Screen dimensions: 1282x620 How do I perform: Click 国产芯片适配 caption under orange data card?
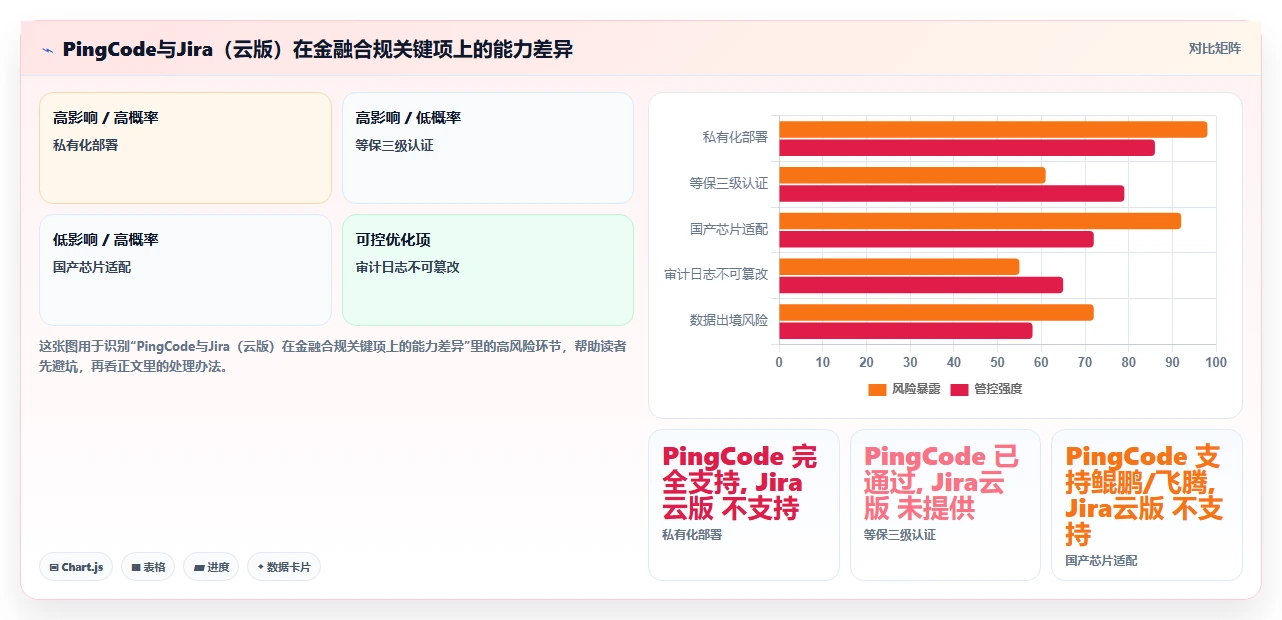[x=1101, y=561]
